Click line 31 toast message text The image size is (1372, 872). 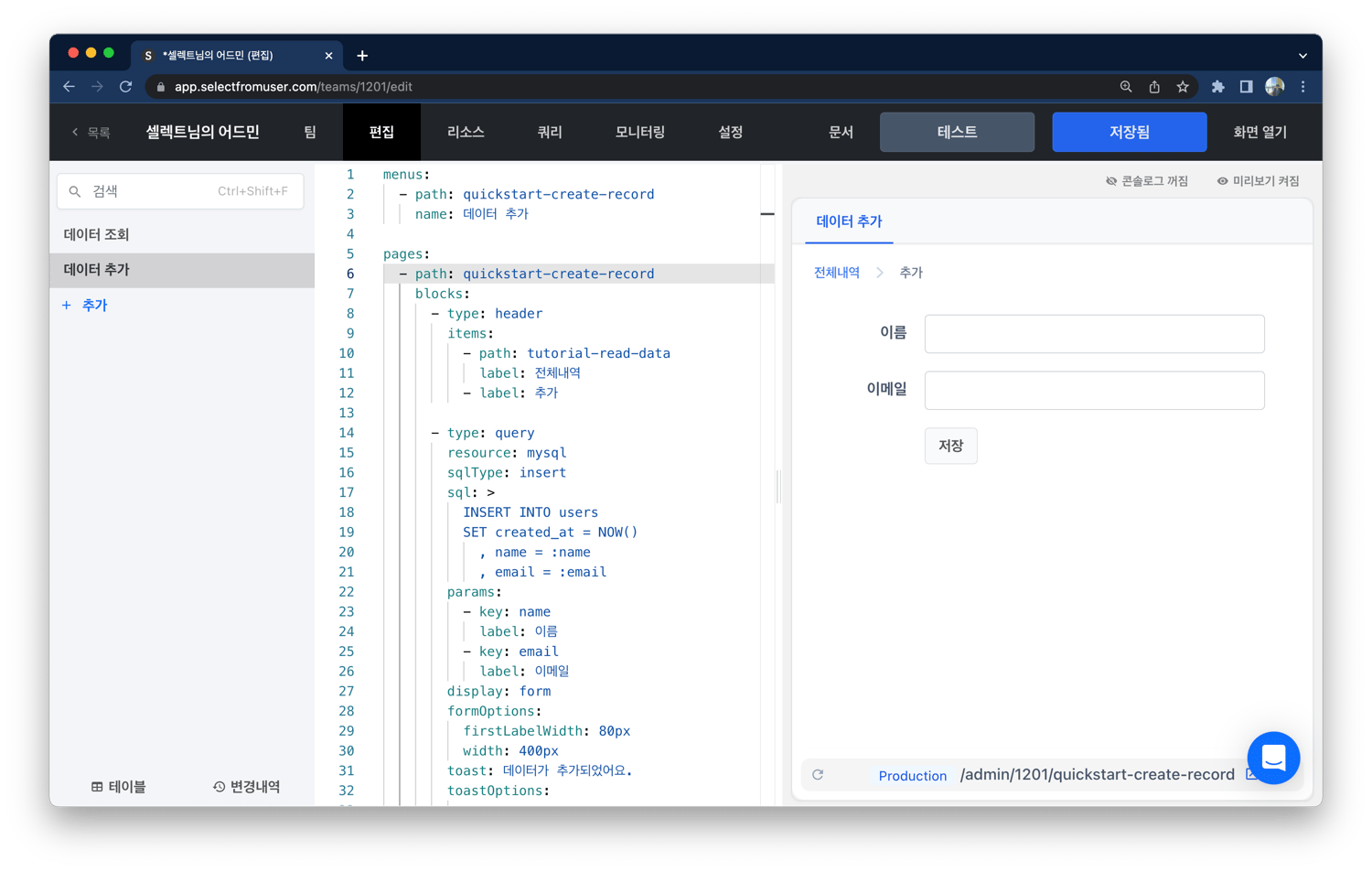click(567, 771)
